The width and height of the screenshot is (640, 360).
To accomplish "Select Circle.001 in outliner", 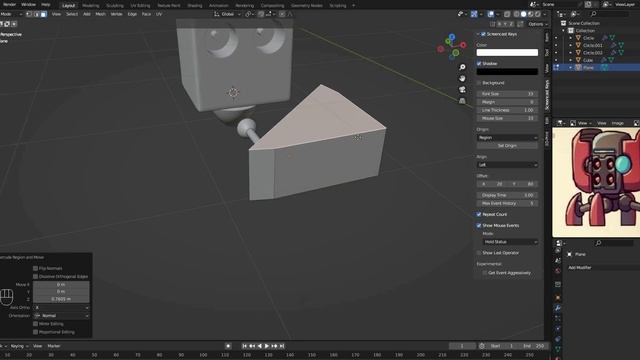I will click(x=593, y=45).
